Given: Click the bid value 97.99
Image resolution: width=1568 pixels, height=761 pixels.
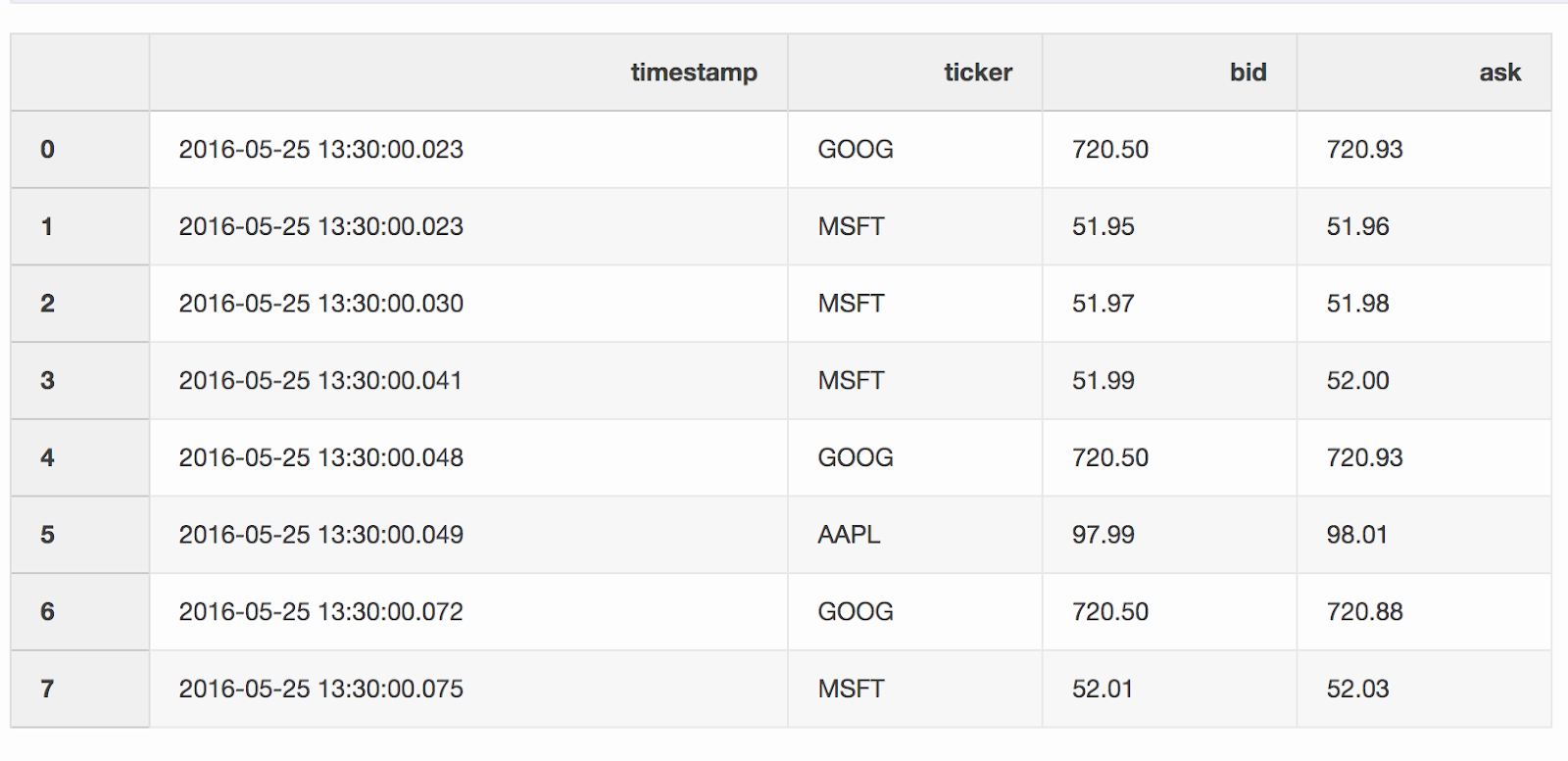Looking at the screenshot, I should [1102, 535].
